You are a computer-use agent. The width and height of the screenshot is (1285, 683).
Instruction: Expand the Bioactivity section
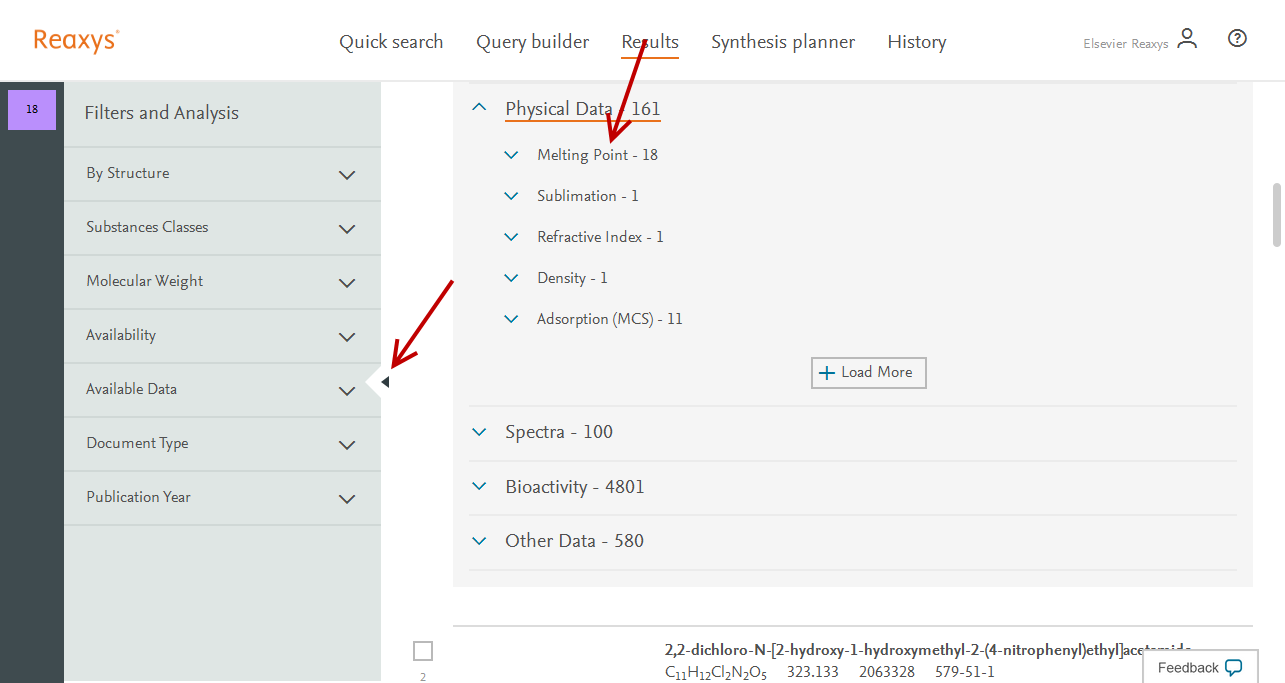tap(480, 487)
